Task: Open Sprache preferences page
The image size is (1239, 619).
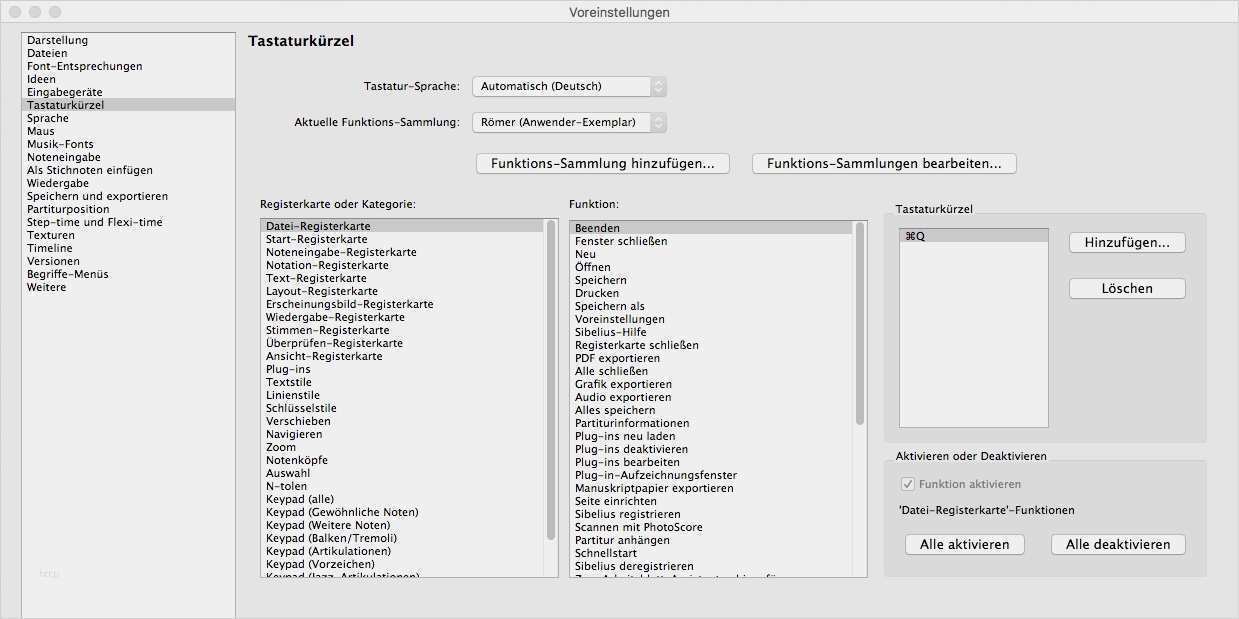Action: click(128, 118)
